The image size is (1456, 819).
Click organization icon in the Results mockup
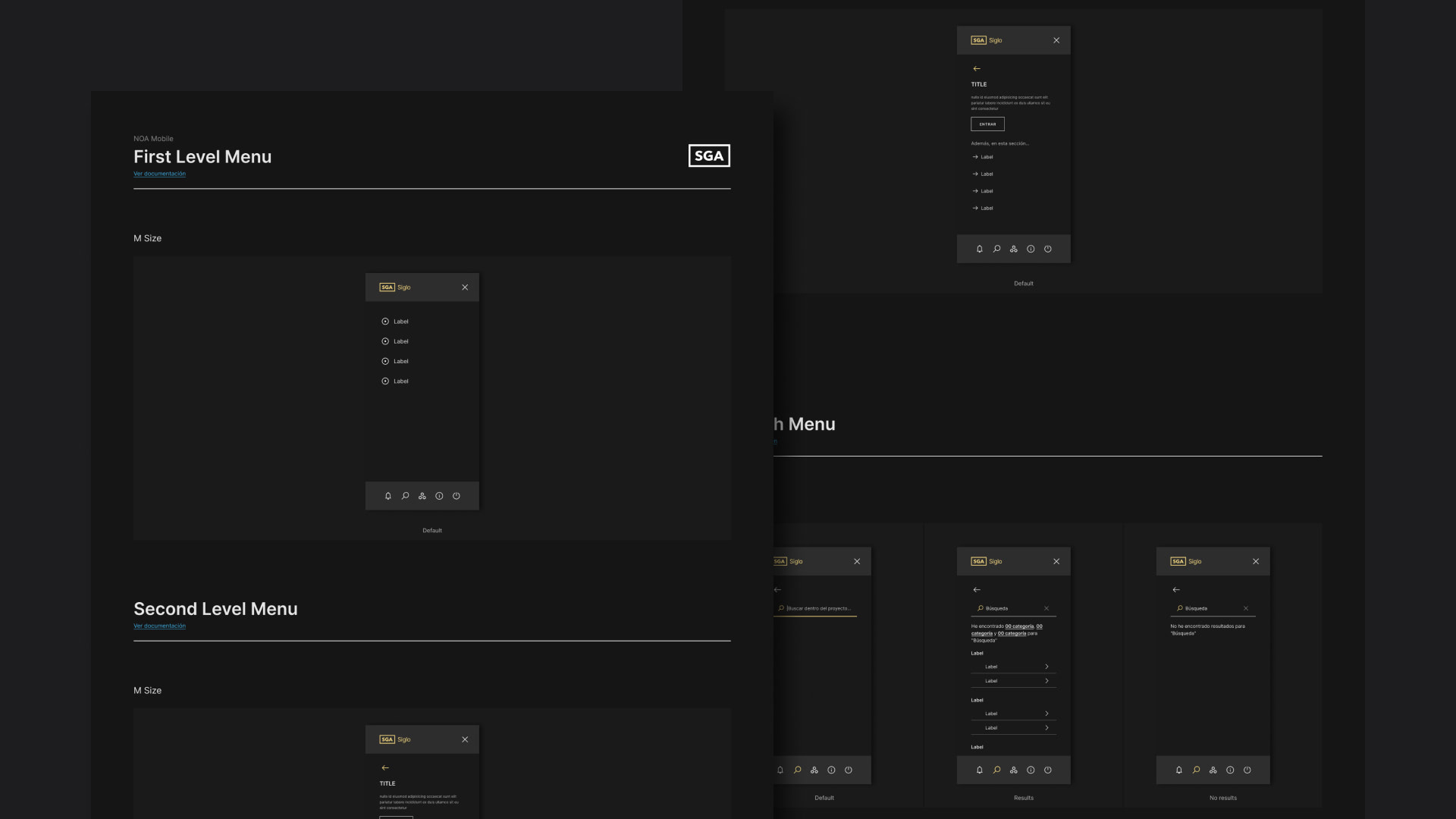[1014, 770]
